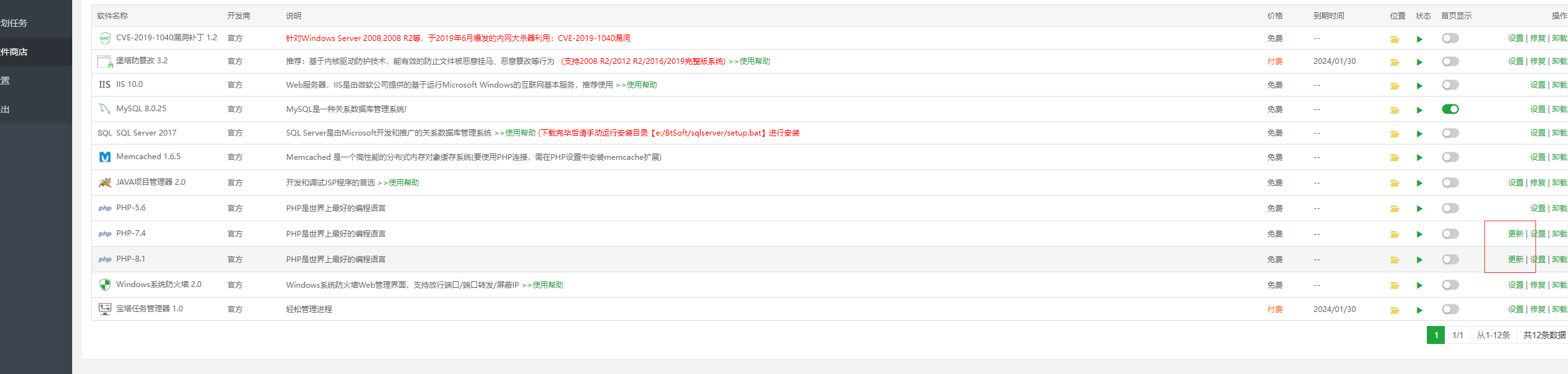Click the play status icon for JAVA项目管理器
This screenshot has width=1568, height=374.
[1419, 183]
